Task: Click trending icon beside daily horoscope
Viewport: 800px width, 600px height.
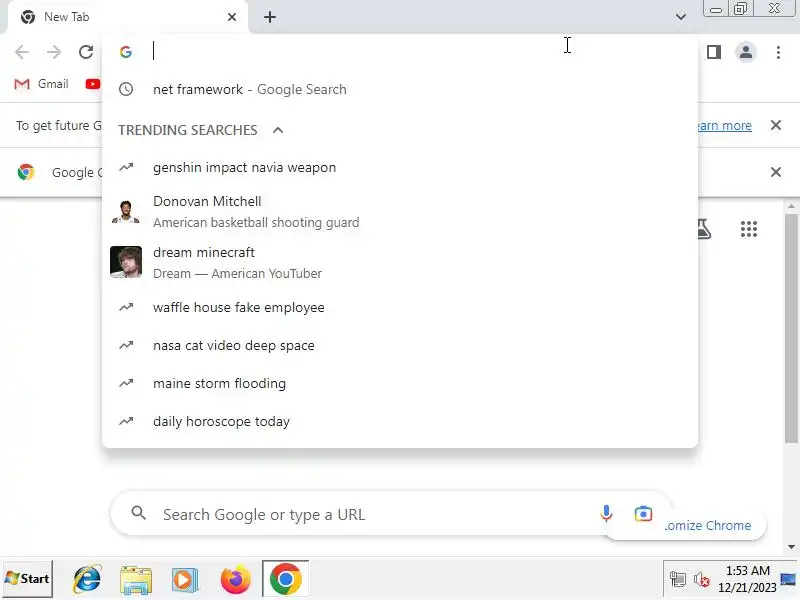Action: tap(126, 421)
